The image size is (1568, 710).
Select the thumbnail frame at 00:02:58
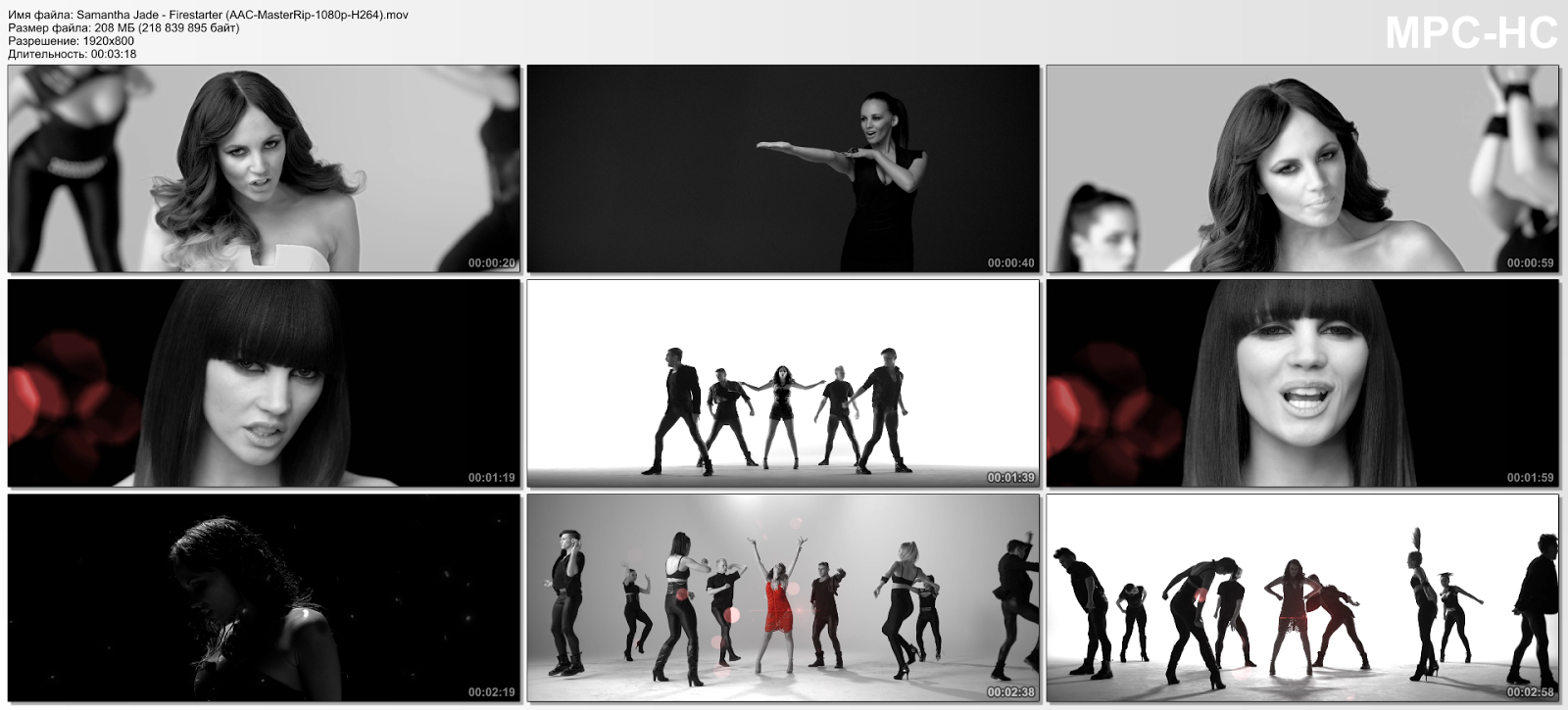pyautogui.click(x=1302, y=597)
